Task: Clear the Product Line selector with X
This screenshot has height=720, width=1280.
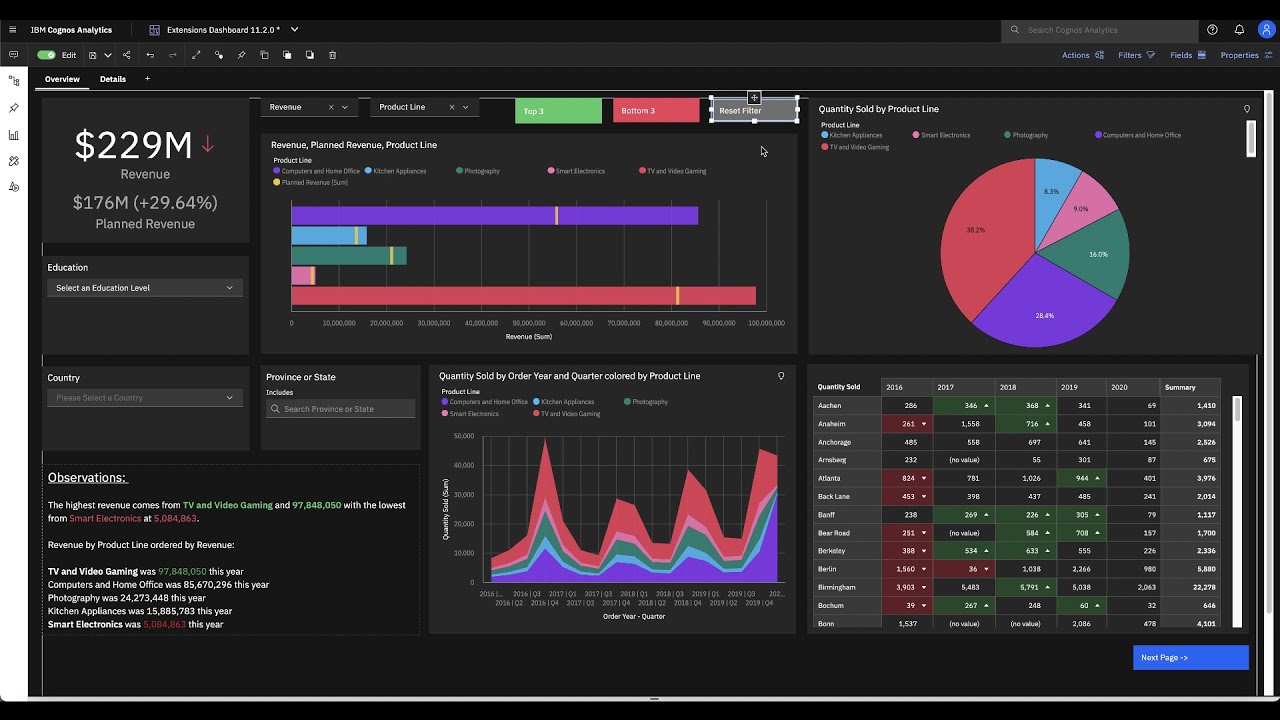Action: pos(451,107)
